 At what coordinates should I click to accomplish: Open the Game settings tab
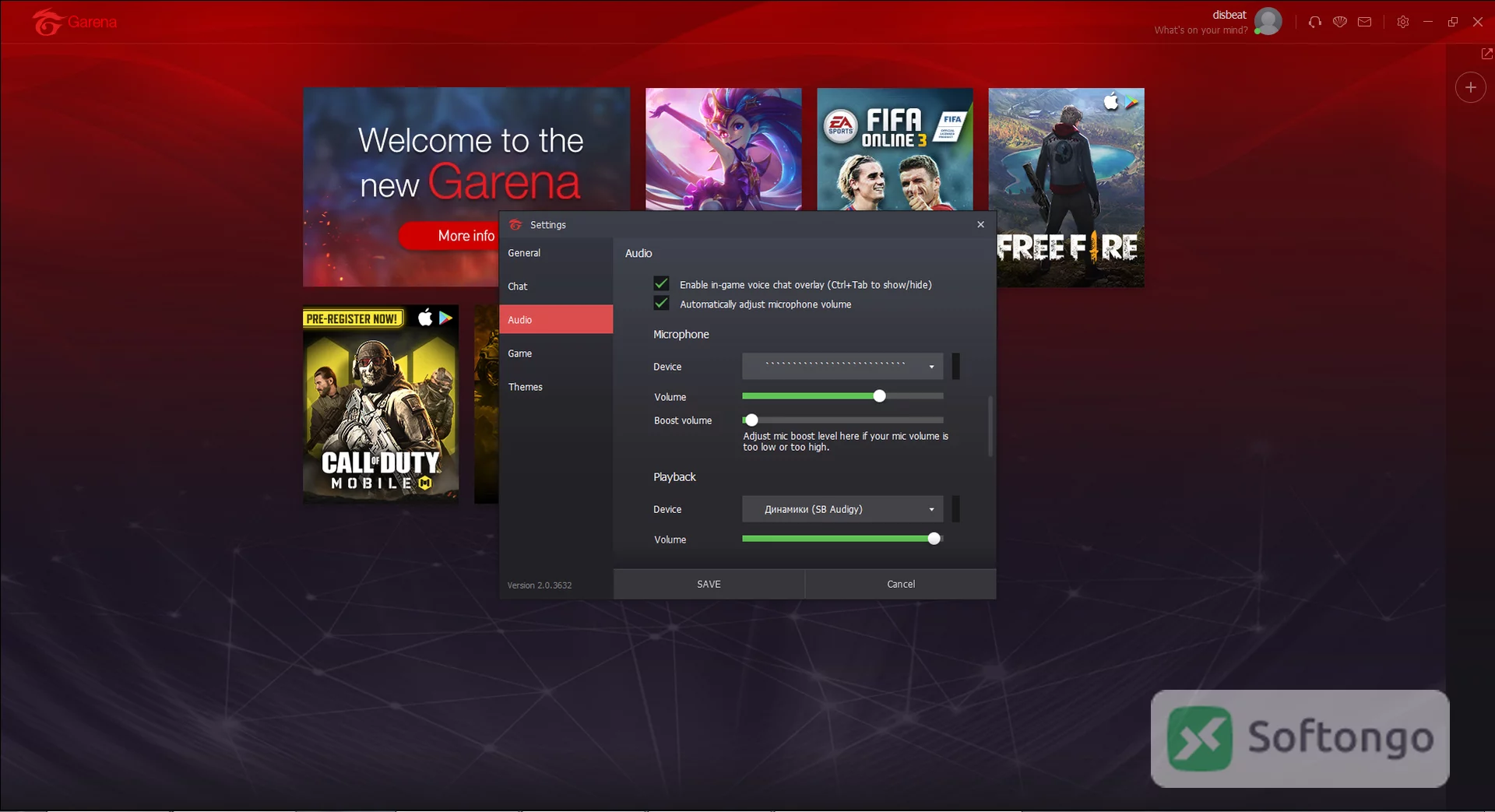(556, 353)
